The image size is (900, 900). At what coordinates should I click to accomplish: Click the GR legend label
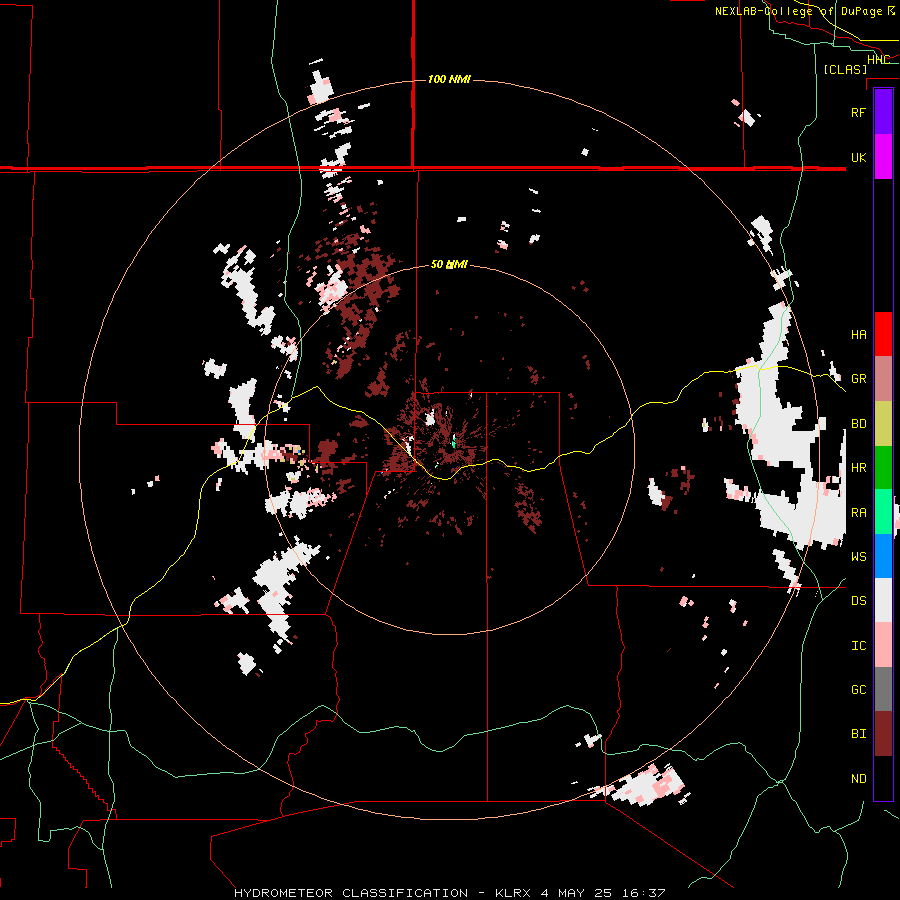coord(858,379)
